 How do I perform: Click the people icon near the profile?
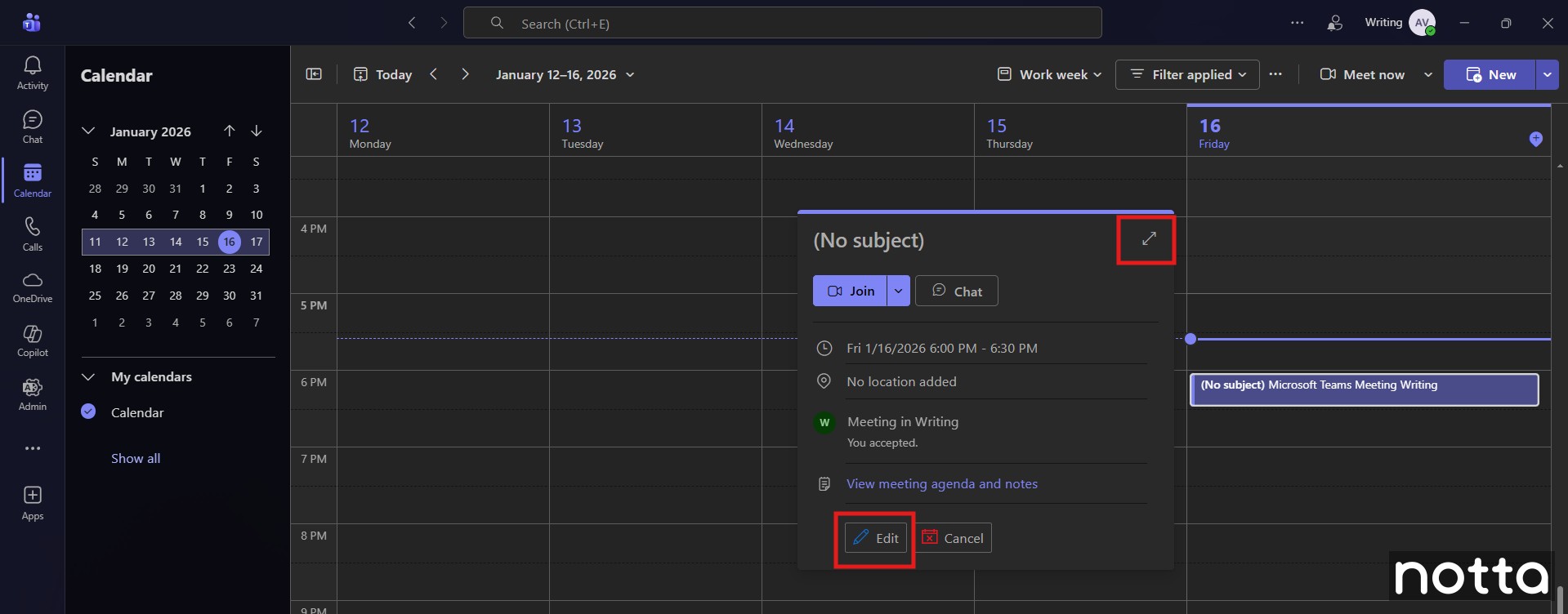click(x=1334, y=23)
